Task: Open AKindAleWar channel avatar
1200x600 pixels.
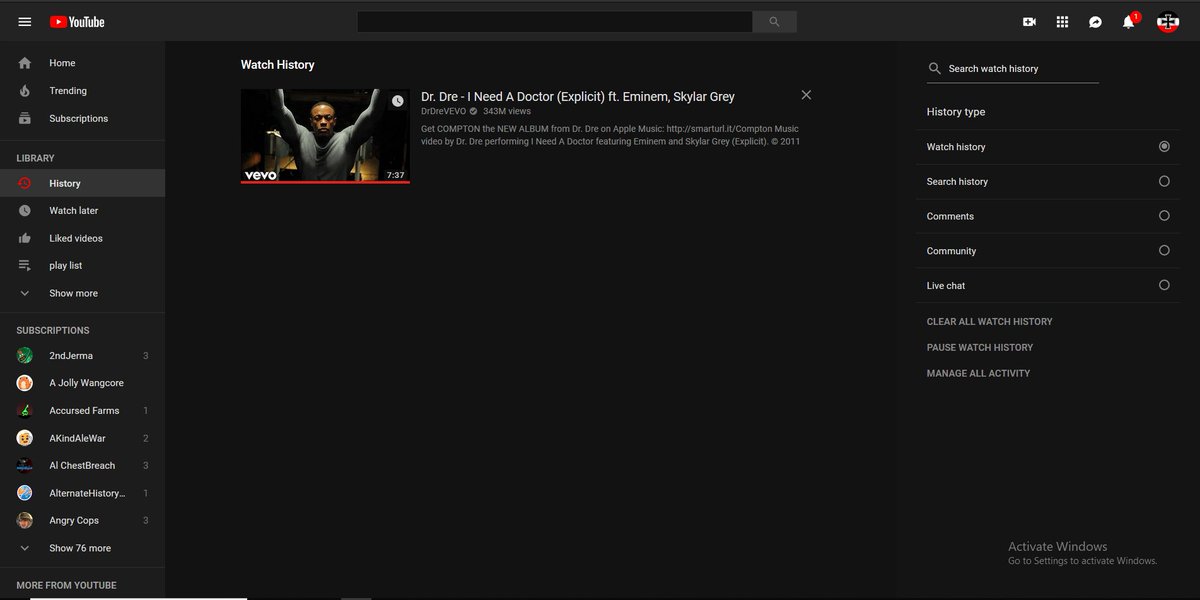Action: point(25,438)
